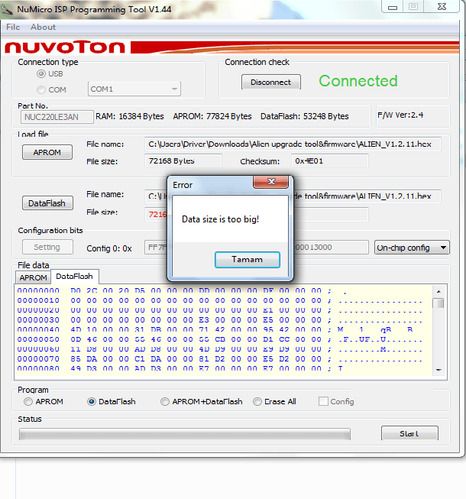Click the DataFlash: 53248 Bytes label
Image resolution: width=466 pixels, height=499 pixels.
[305, 116]
